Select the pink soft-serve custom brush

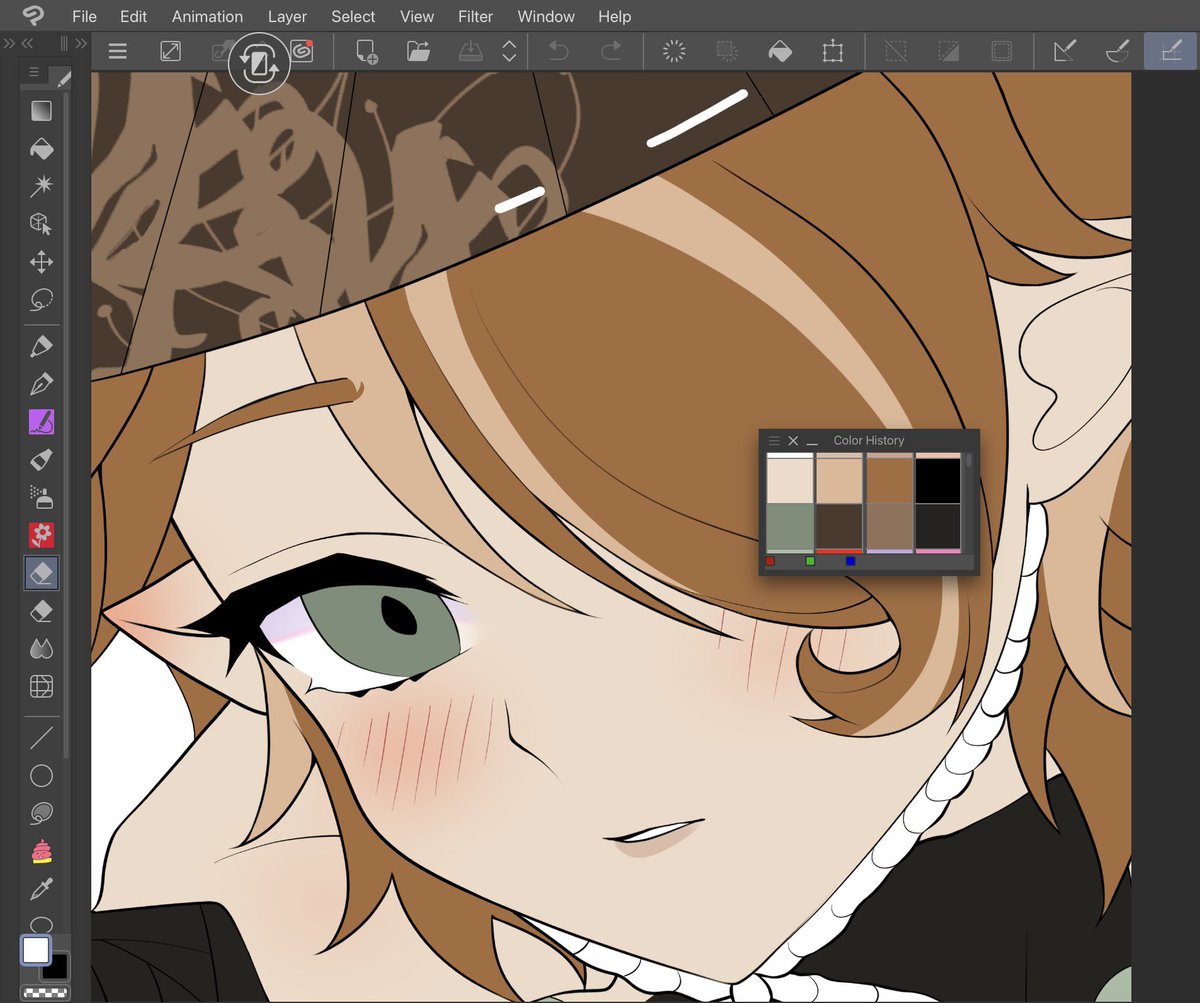[x=41, y=851]
